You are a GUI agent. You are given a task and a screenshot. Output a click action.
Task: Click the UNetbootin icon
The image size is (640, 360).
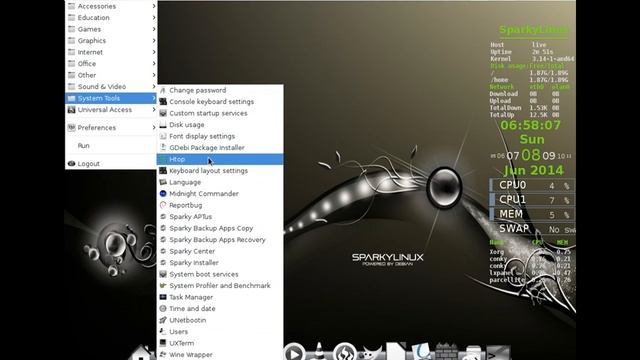(163, 320)
